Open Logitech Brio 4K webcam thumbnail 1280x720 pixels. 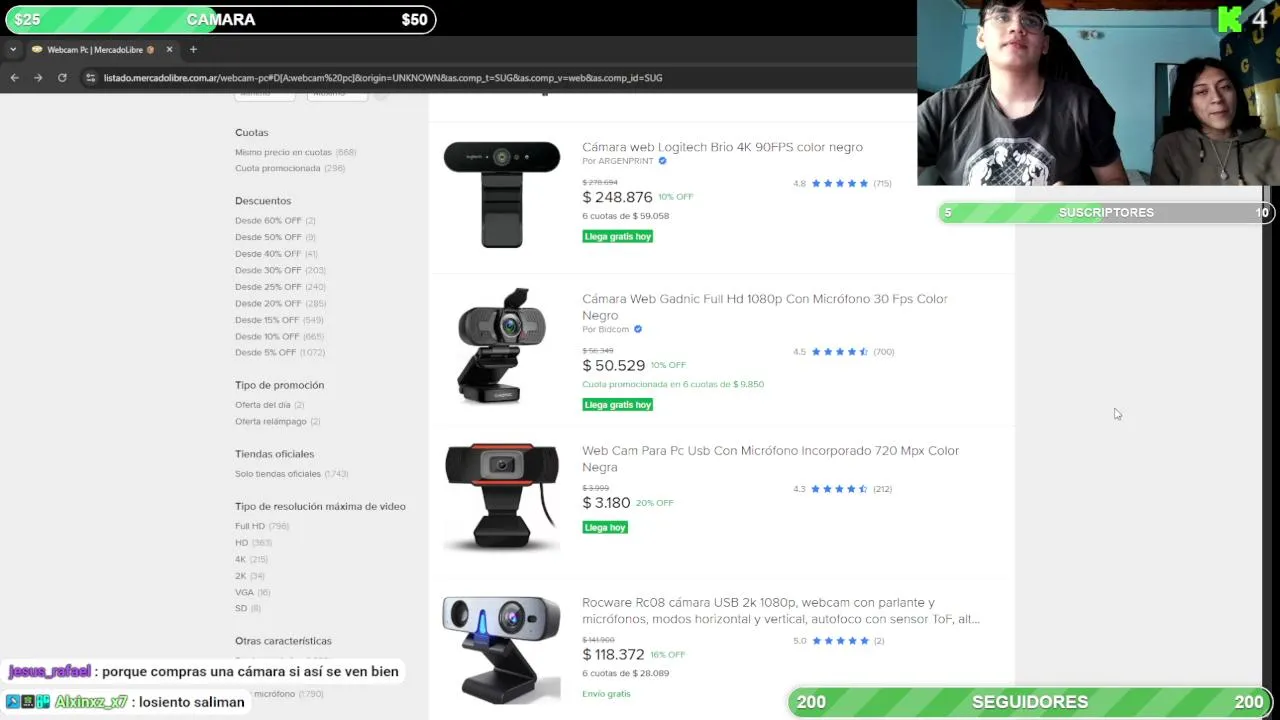click(501, 194)
